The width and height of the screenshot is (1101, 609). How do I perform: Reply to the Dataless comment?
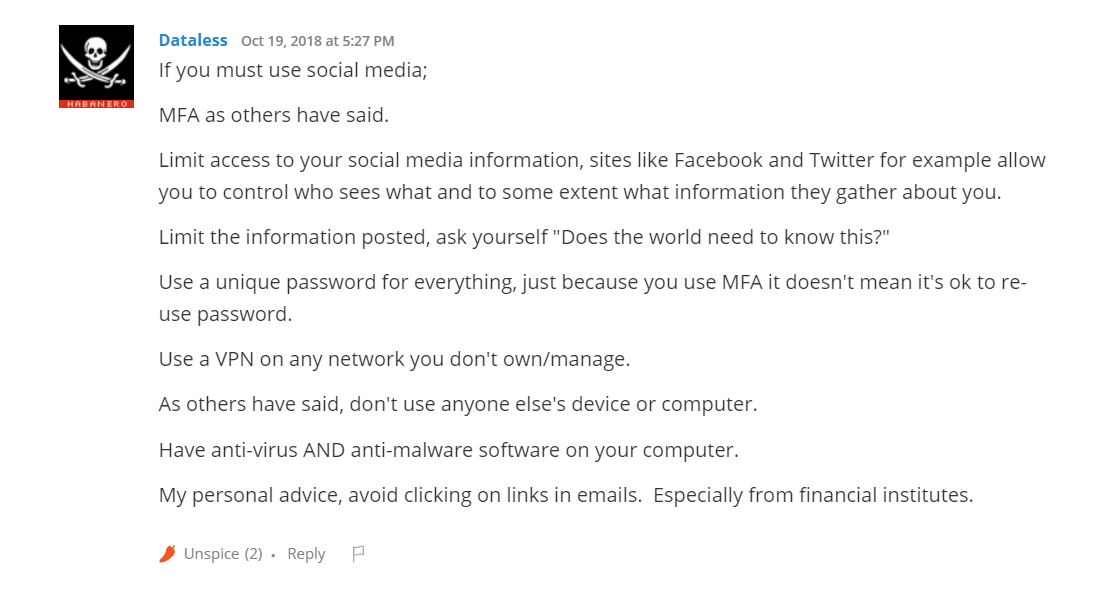(306, 554)
